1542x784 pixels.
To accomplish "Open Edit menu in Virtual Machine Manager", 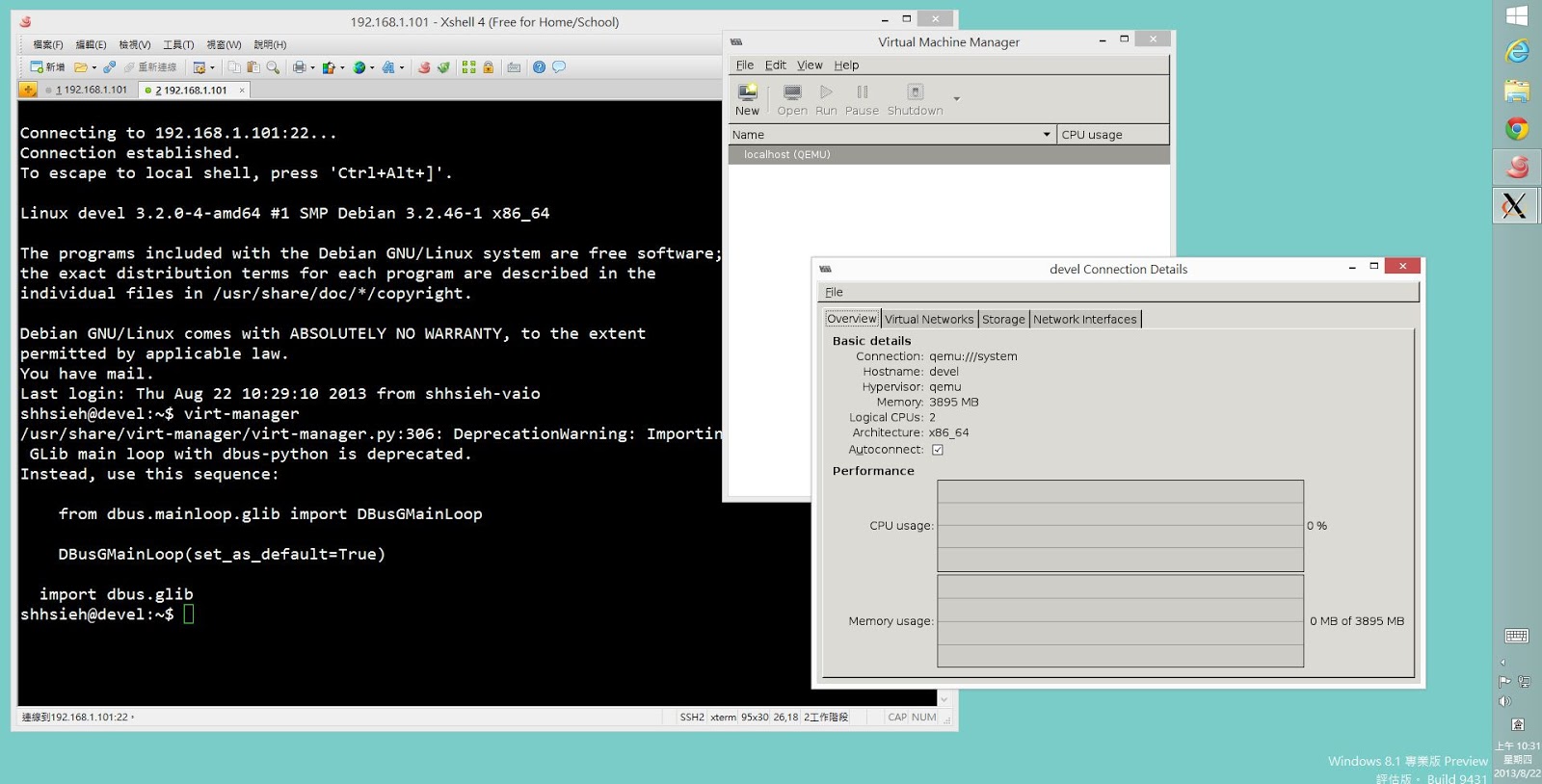I will [776, 65].
